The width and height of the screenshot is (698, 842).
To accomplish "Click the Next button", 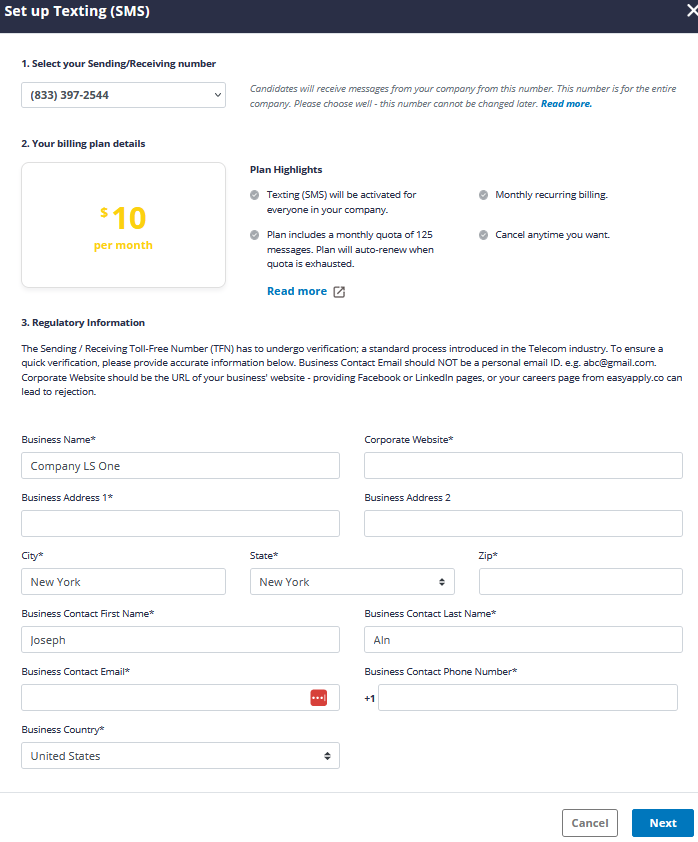I will 662,823.
